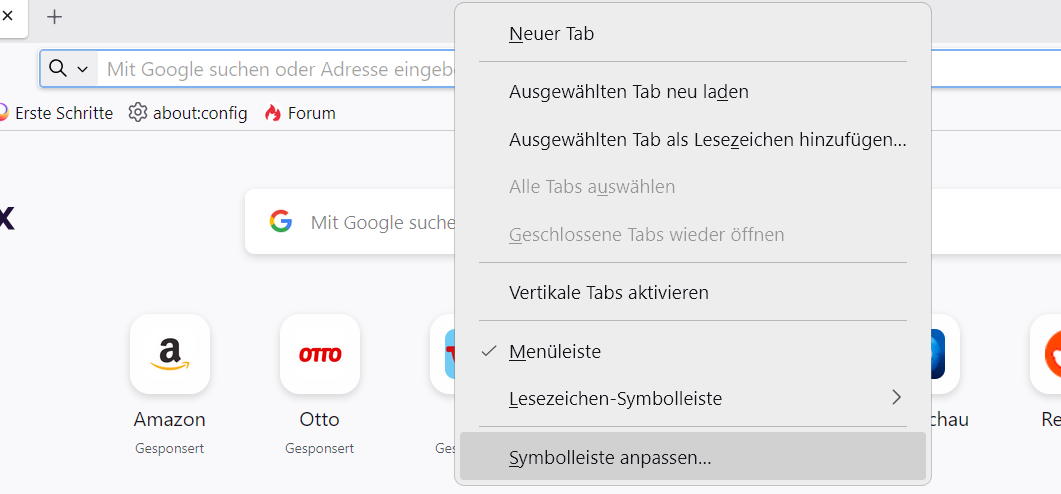1061x494 pixels.
Task: Open the Erste Schritte bookmark
Action: click(x=63, y=113)
